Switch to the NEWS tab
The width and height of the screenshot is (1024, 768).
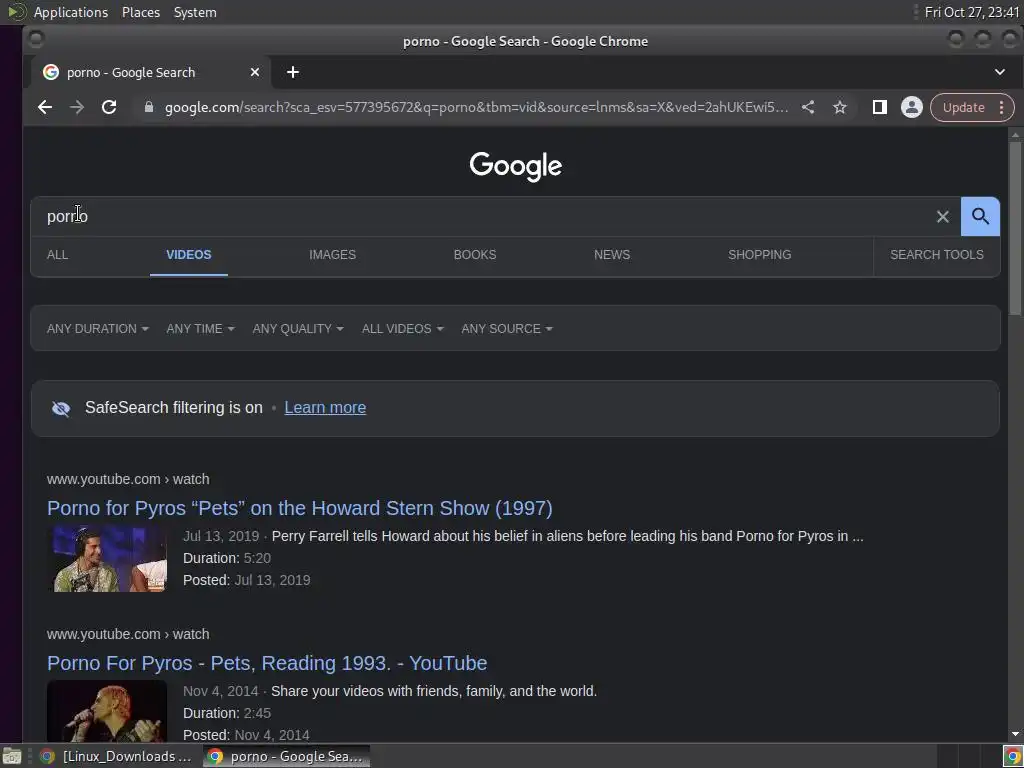[x=612, y=255]
